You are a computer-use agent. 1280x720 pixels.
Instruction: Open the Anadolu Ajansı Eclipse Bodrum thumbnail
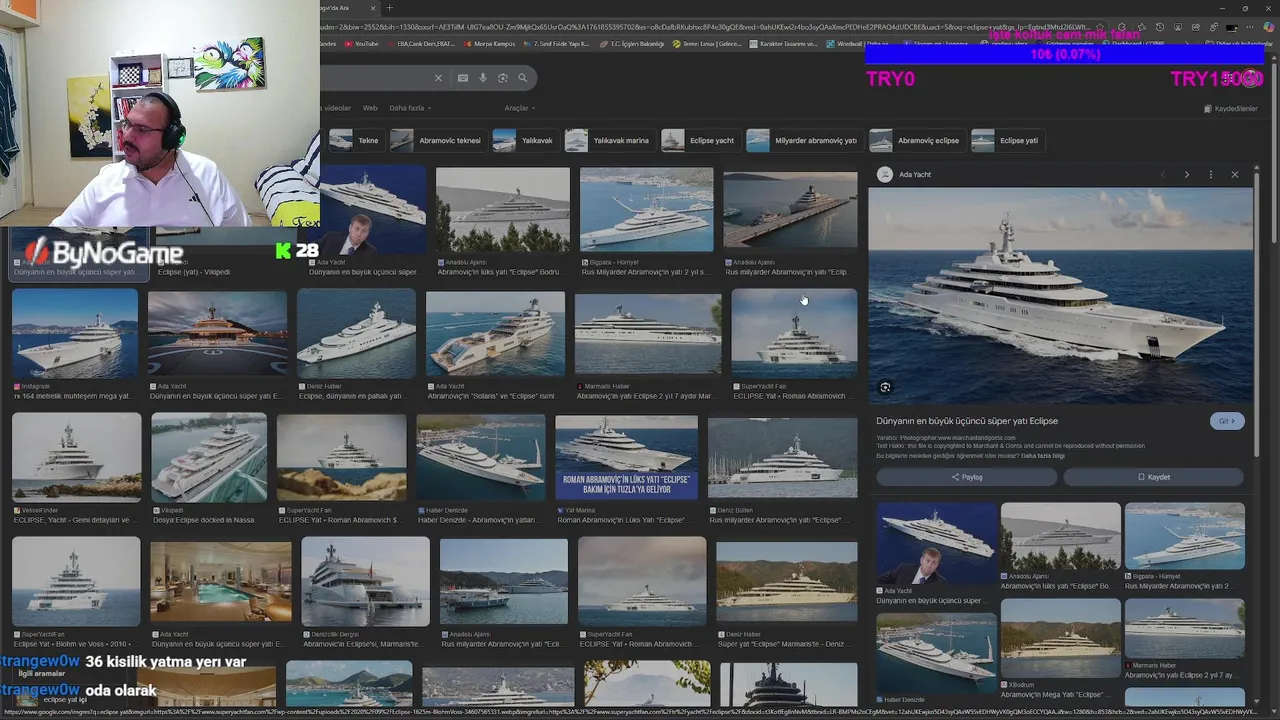pyautogui.click(x=503, y=210)
